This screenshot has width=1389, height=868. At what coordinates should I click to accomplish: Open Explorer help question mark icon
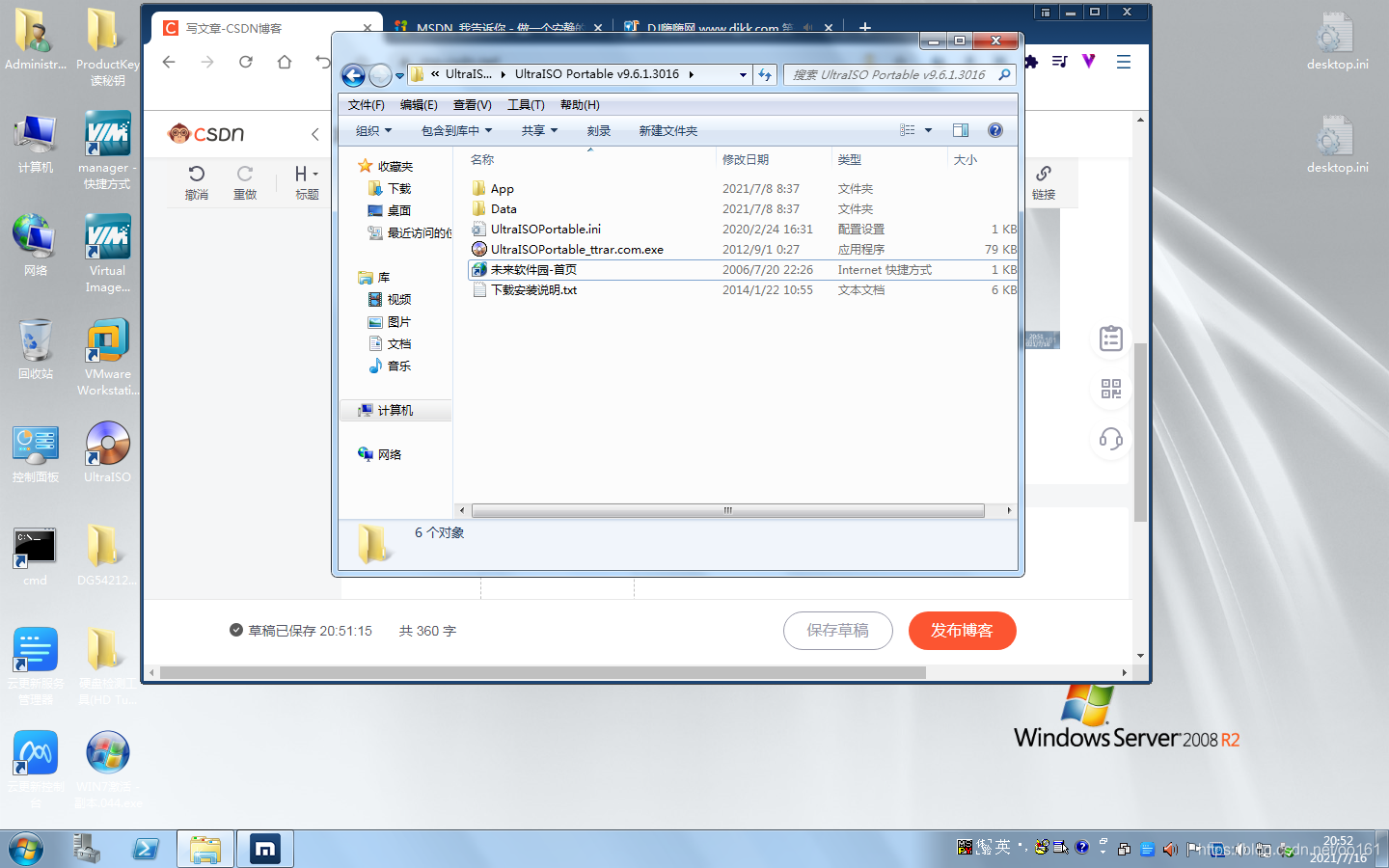[995, 130]
